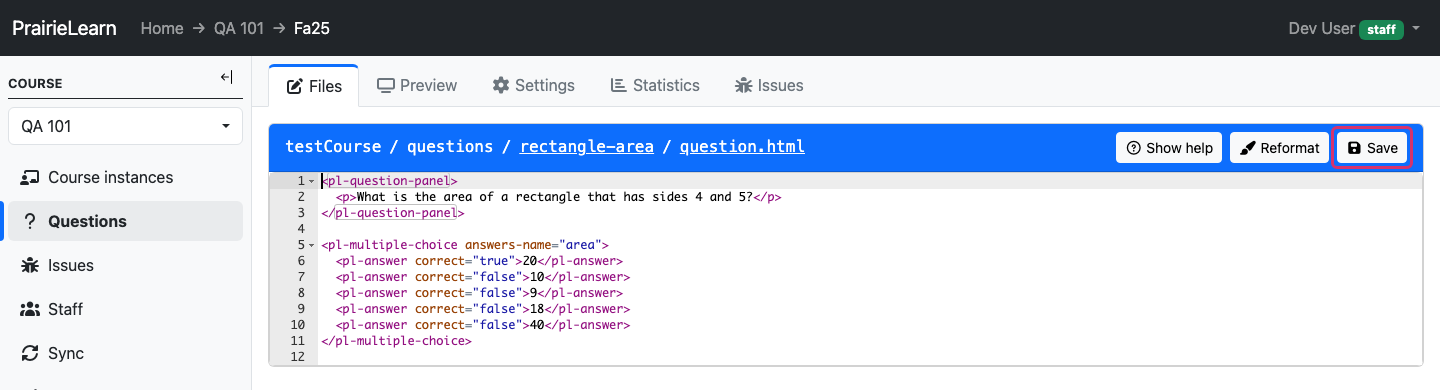
Task: Click the green staff badge
Action: 1381,30
